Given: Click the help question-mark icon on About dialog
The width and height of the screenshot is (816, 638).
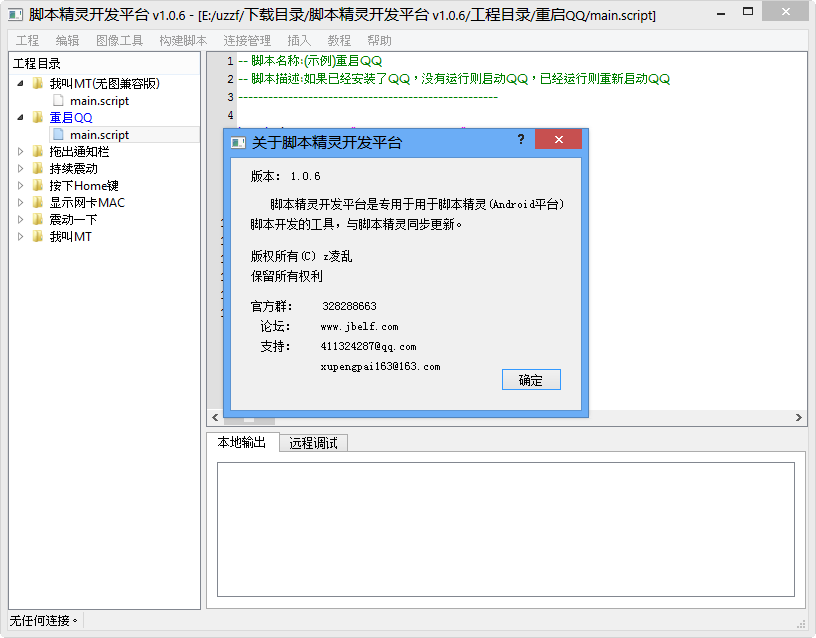Looking at the screenshot, I should 521,140.
